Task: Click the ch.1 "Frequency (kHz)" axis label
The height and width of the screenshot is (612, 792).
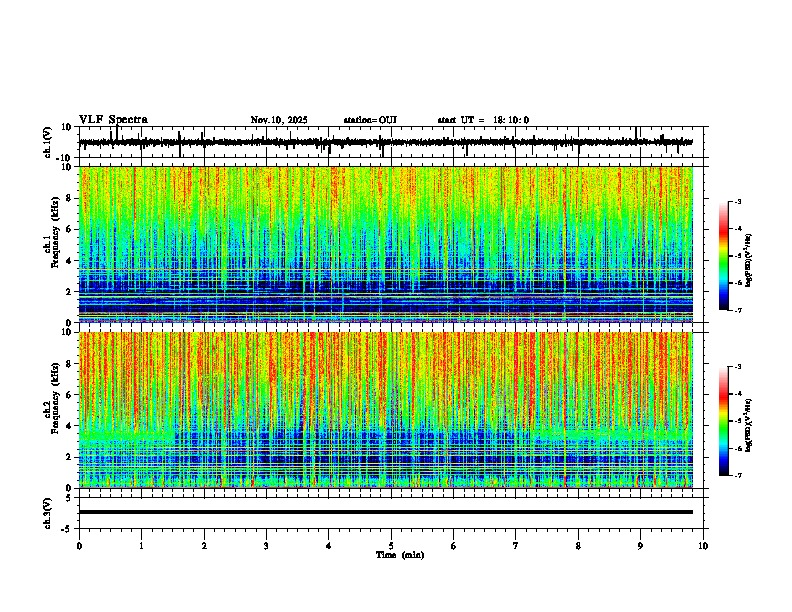Action: [55, 232]
